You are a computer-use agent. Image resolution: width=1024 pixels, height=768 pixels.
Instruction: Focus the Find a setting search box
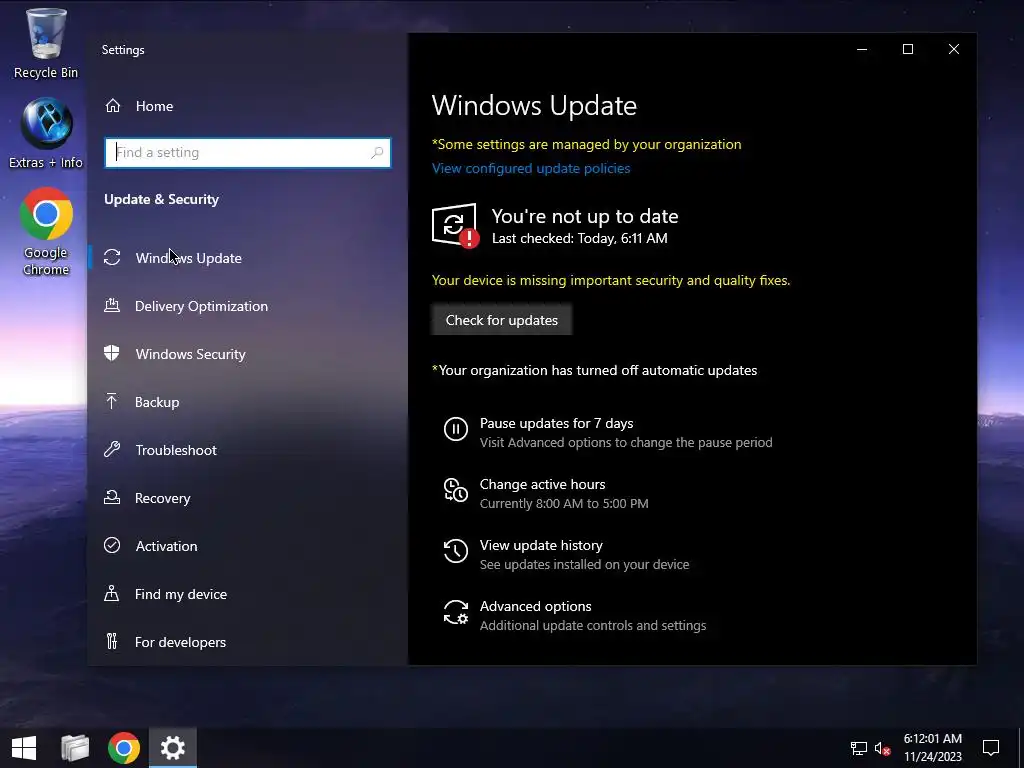coord(248,153)
